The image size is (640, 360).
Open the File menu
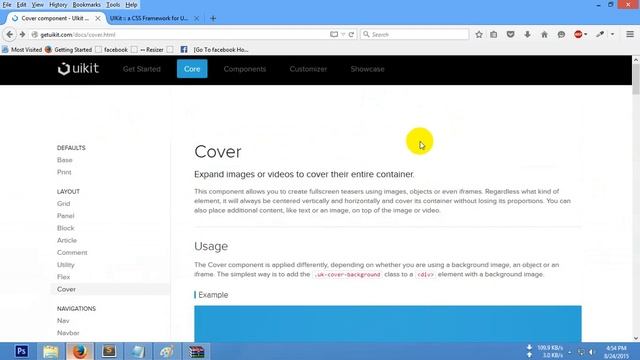[x=7, y=5]
